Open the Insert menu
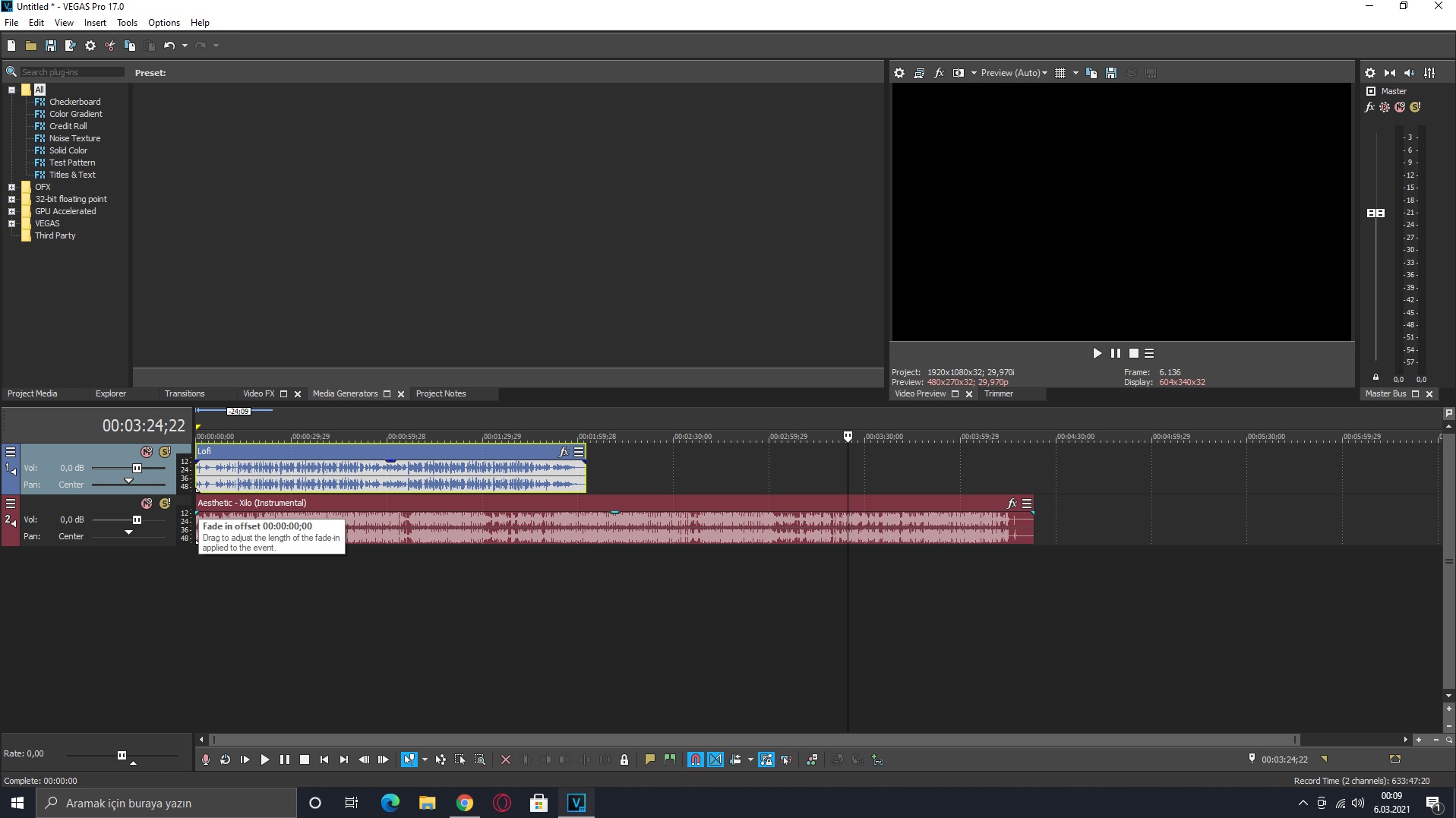Viewport: 1456px width, 818px height. (x=95, y=23)
